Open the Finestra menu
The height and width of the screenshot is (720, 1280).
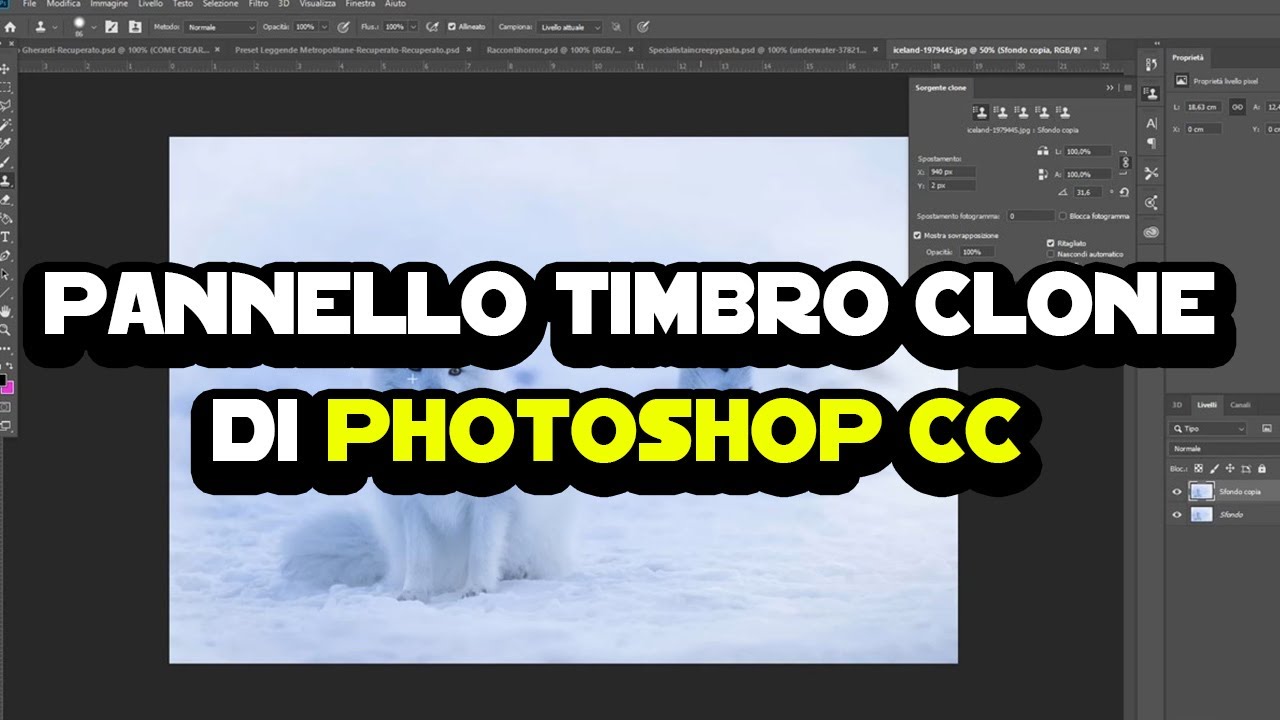tap(360, 4)
